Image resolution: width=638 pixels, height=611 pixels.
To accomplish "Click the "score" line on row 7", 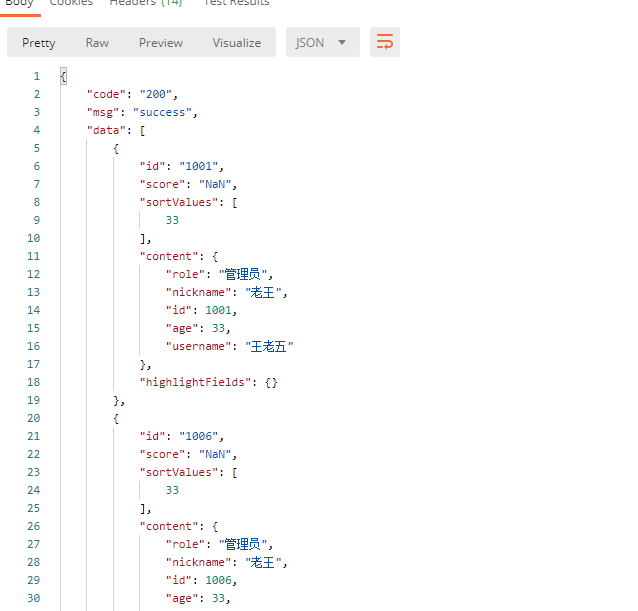I will pos(188,184).
